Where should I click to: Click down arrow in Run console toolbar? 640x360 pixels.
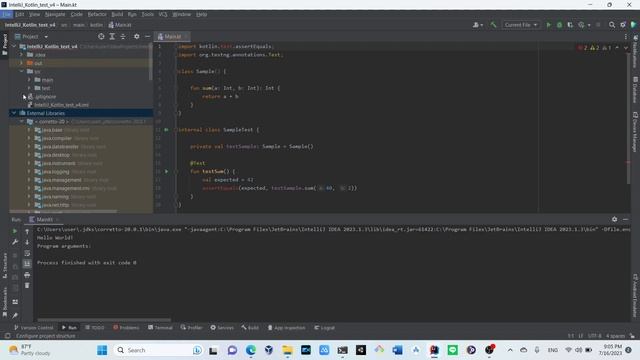pyautogui.click(x=27, y=242)
